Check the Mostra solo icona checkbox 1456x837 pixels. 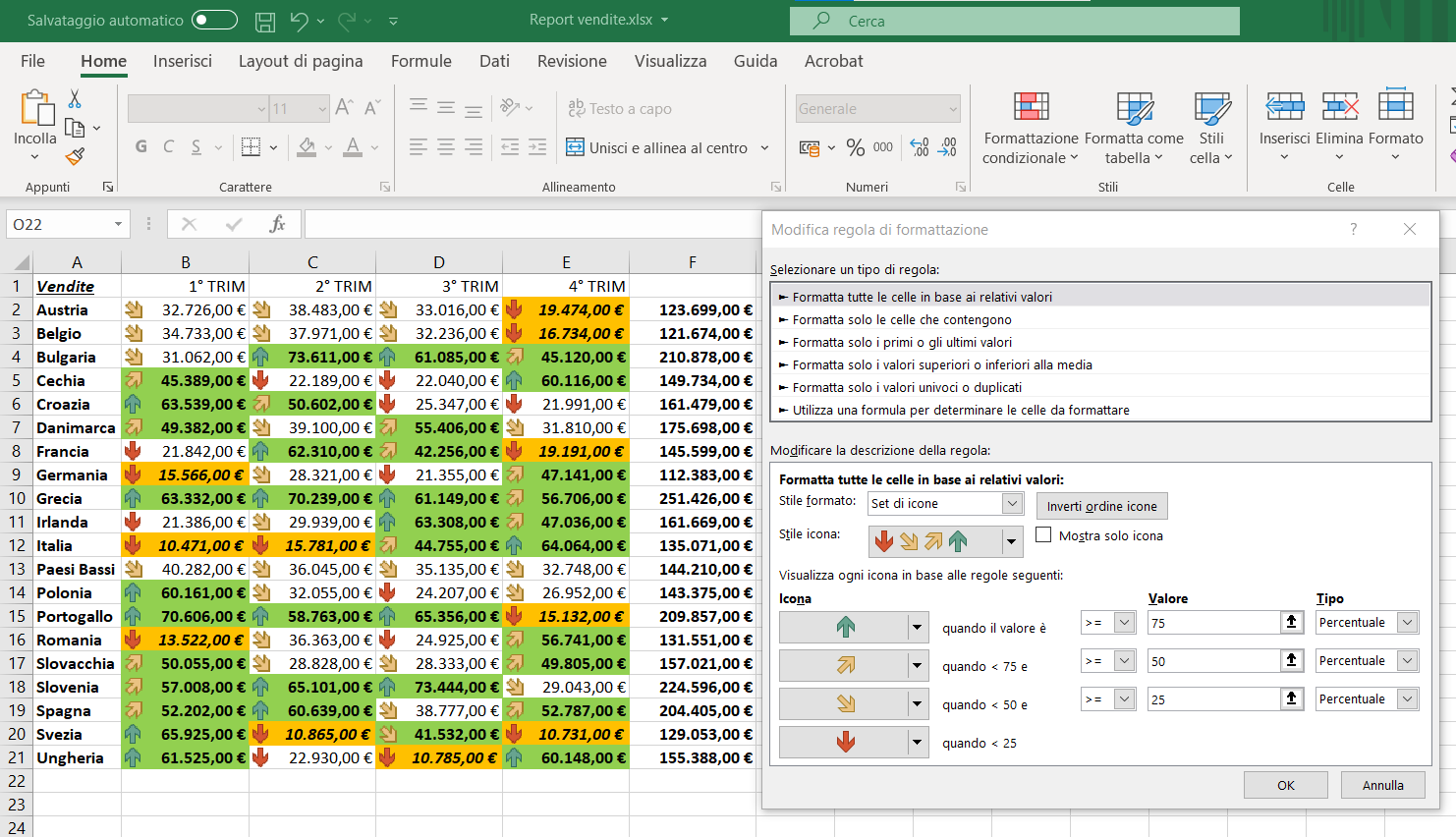pos(1043,535)
